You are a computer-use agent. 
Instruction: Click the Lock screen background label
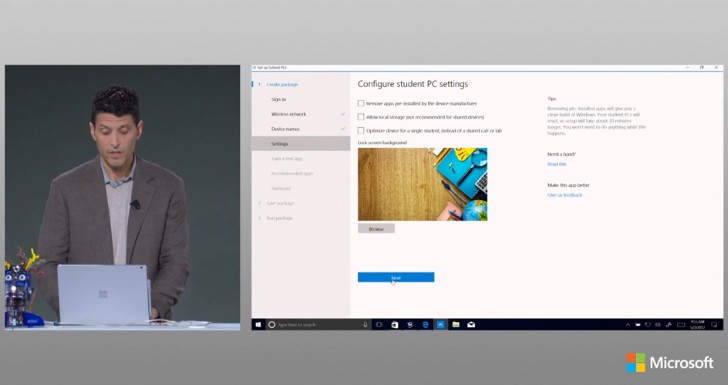(x=382, y=143)
